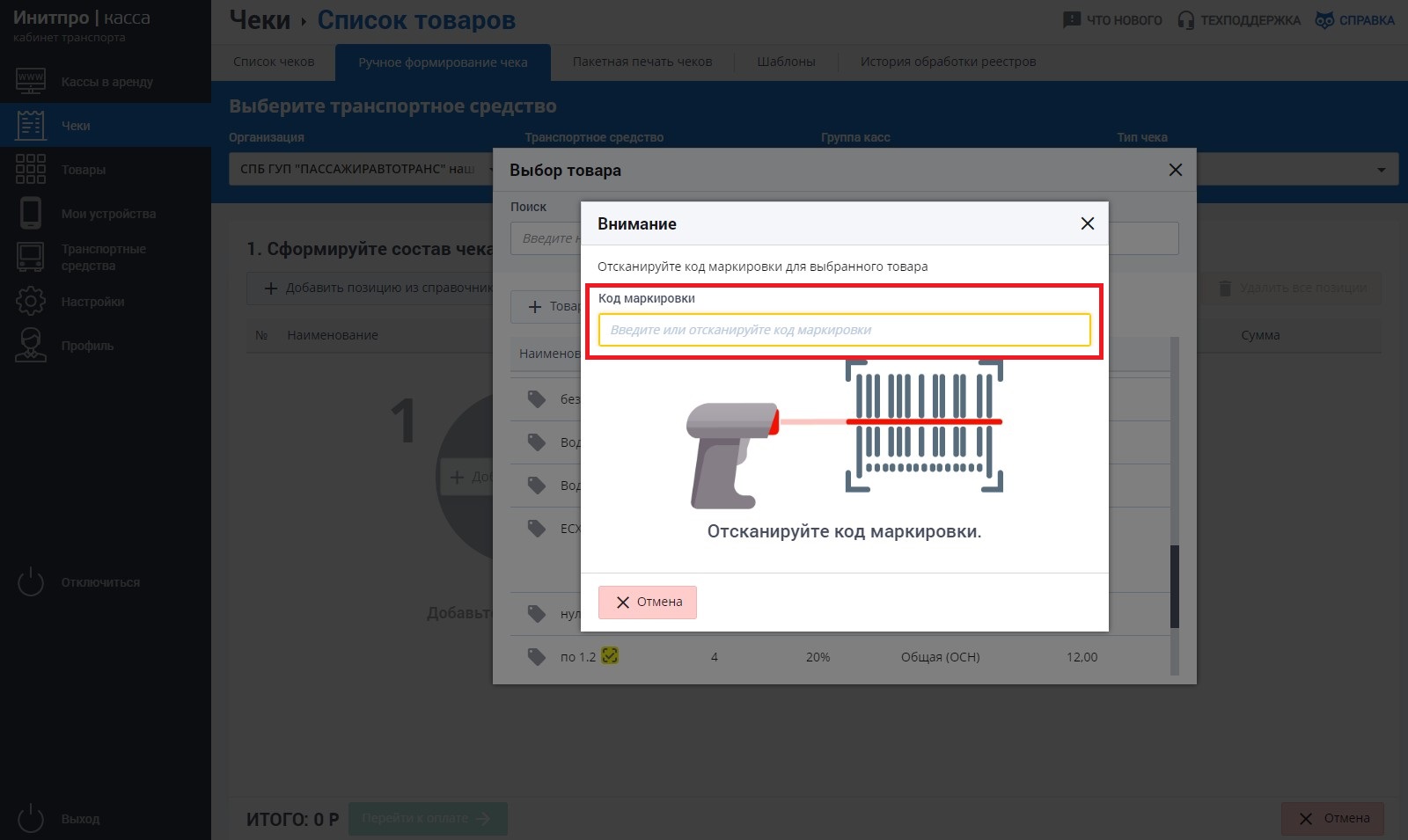1408x840 pixels.
Task: Click the tag icon of the first Вод row
Action: click(537, 442)
